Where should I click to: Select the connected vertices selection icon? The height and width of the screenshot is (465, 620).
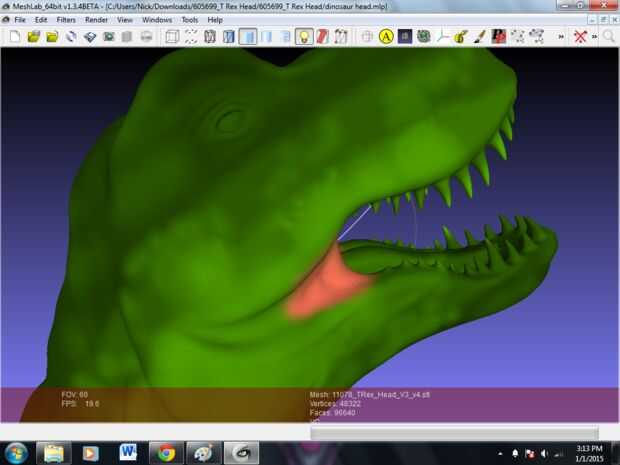(x=537, y=37)
